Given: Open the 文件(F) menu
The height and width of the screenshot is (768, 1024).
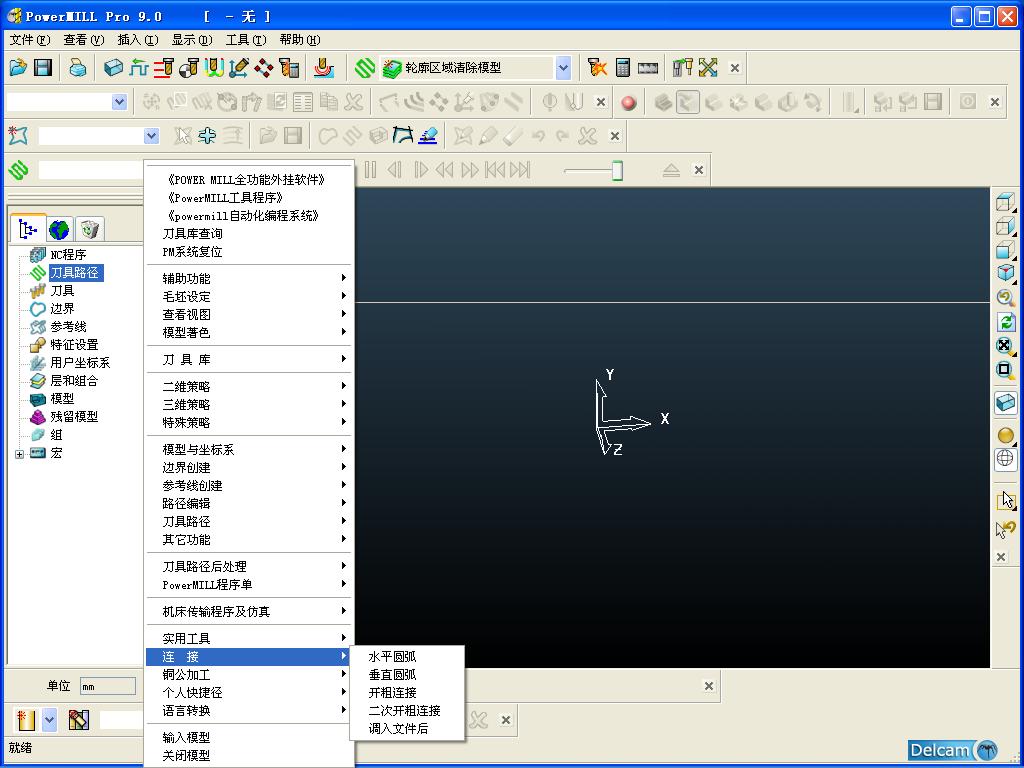Looking at the screenshot, I should (29, 40).
